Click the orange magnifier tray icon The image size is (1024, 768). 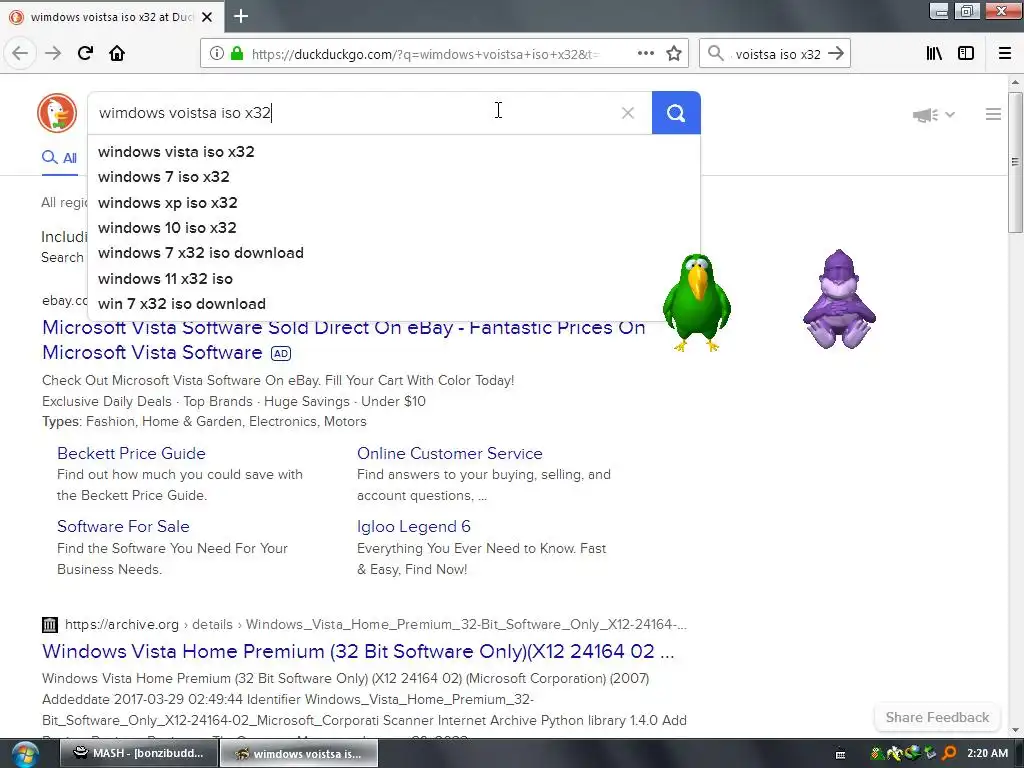[949, 754]
